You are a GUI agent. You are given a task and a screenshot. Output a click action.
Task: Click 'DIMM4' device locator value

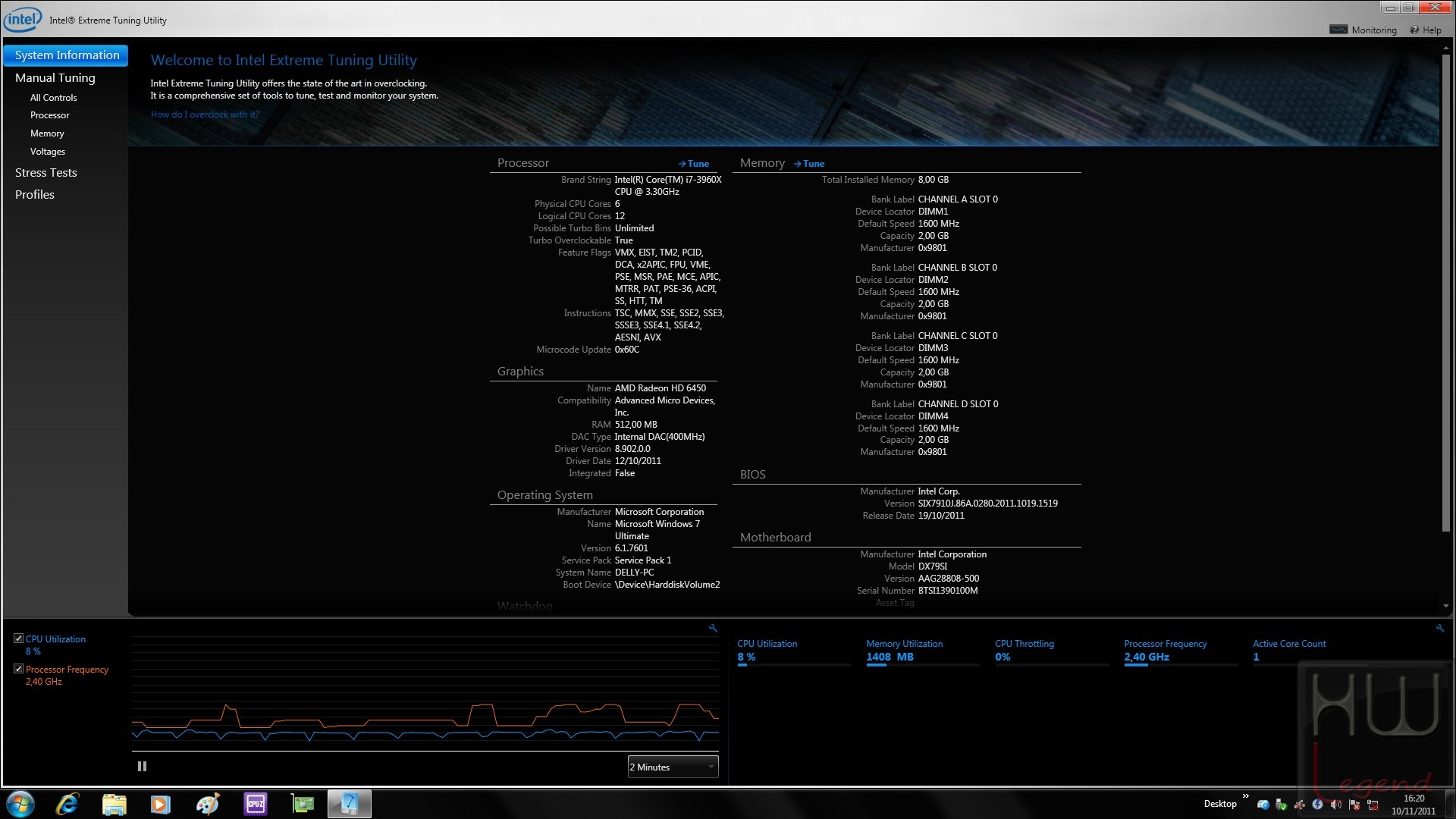pyautogui.click(x=934, y=416)
